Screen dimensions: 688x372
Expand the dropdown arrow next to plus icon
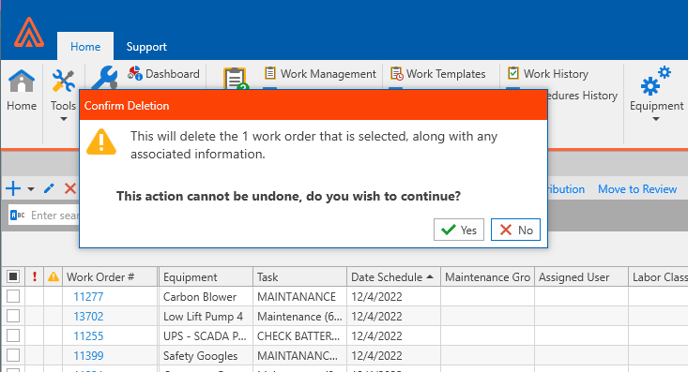click(x=31, y=189)
